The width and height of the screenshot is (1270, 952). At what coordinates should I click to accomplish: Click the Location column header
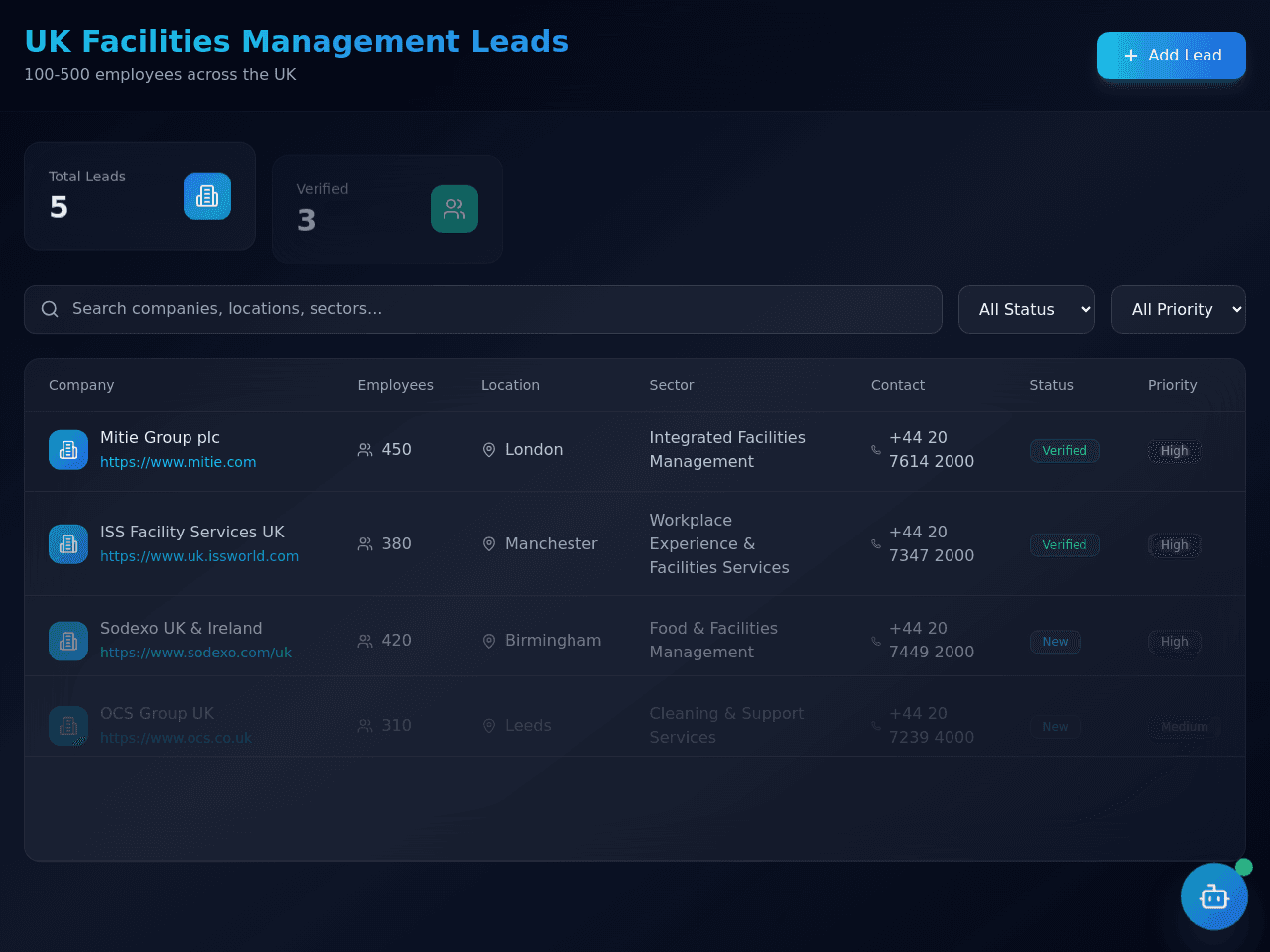click(511, 385)
